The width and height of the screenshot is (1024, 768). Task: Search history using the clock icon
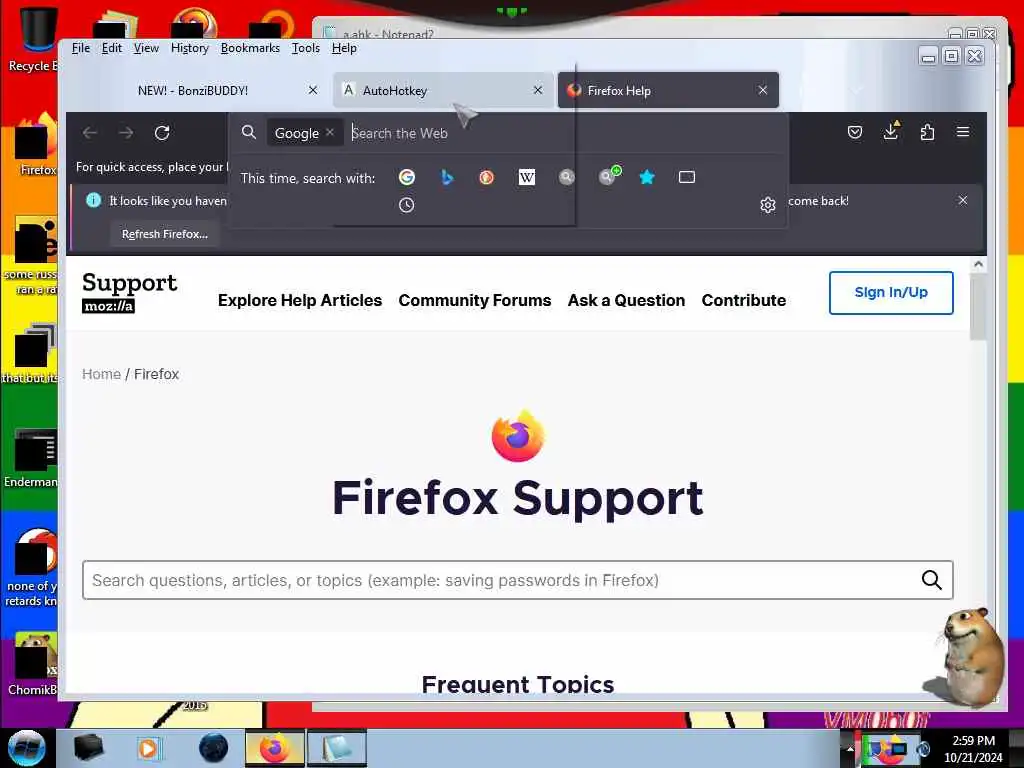coord(406,205)
